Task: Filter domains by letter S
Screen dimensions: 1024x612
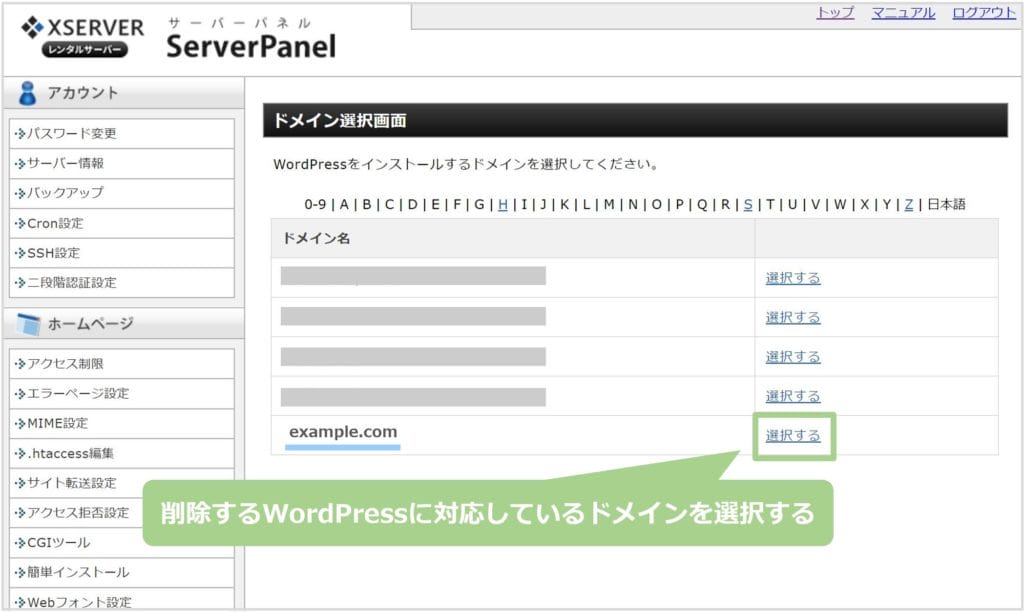Action: [748, 204]
